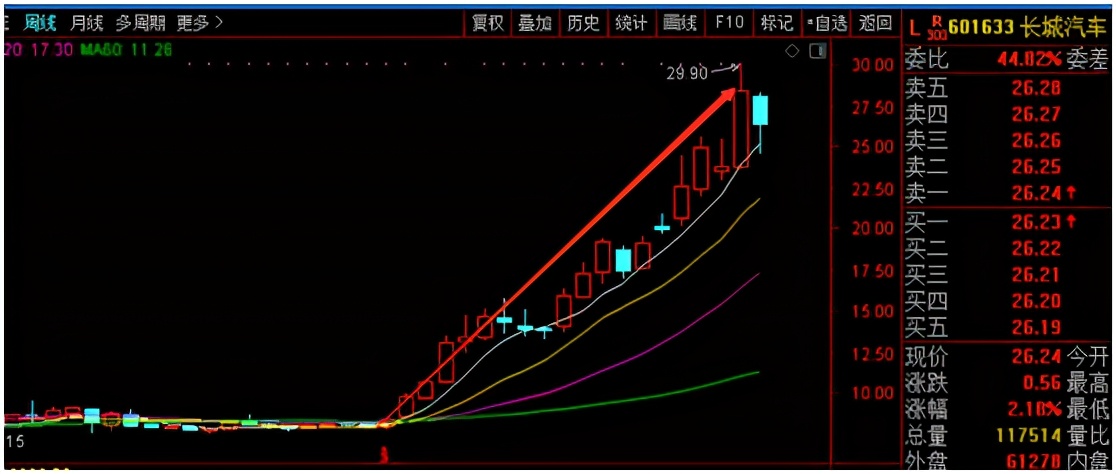The height and width of the screenshot is (474, 1116).
Task: Select the 买三 price 26.21
Action: pos(1037,275)
